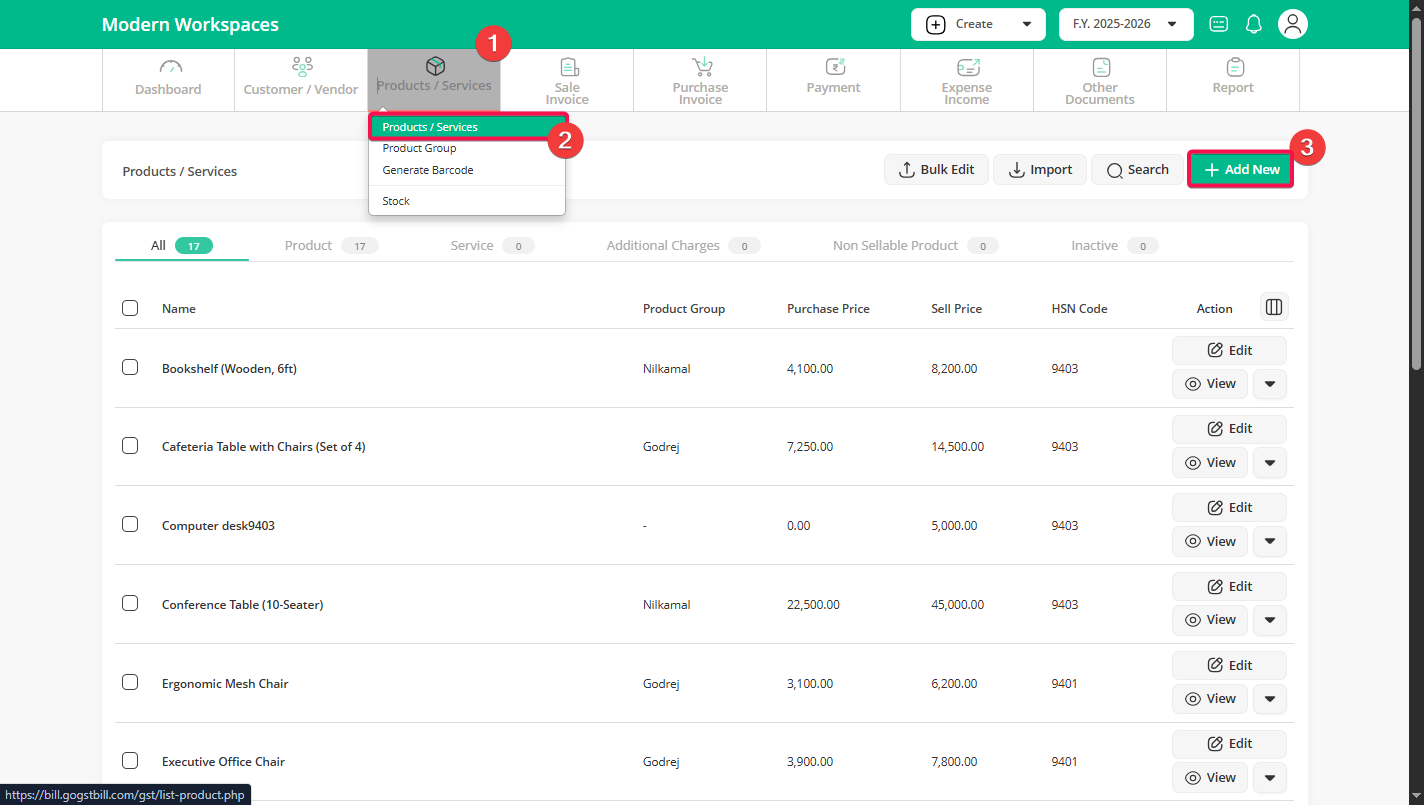This screenshot has width=1424, height=805.
Task: Click the column layout chooser icon
Action: [1274, 307]
